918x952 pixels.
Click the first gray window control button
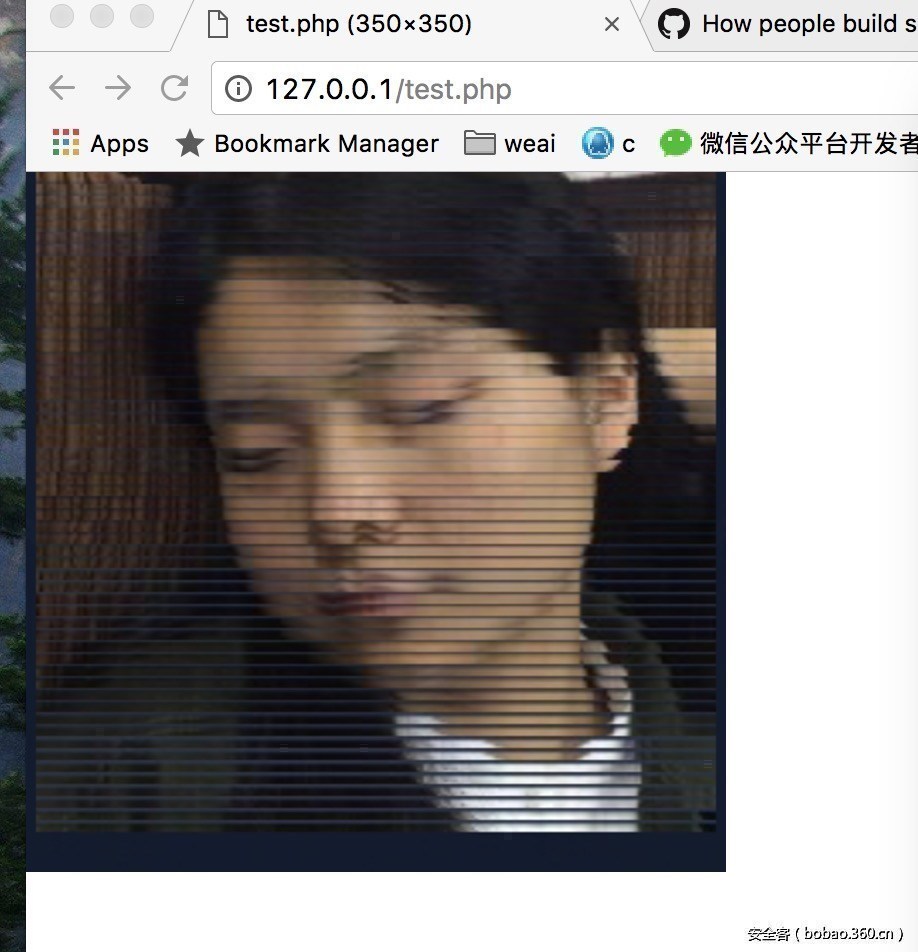coord(62,16)
